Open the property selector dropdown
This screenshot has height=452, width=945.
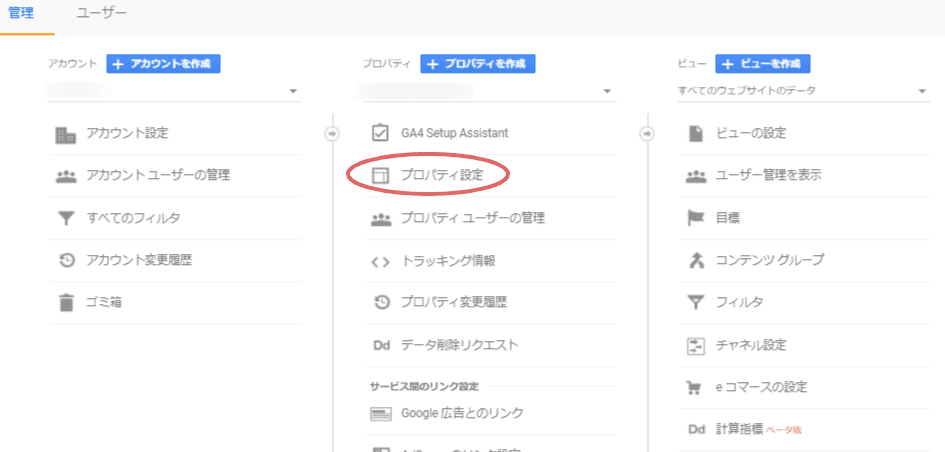pyautogui.click(x=489, y=91)
